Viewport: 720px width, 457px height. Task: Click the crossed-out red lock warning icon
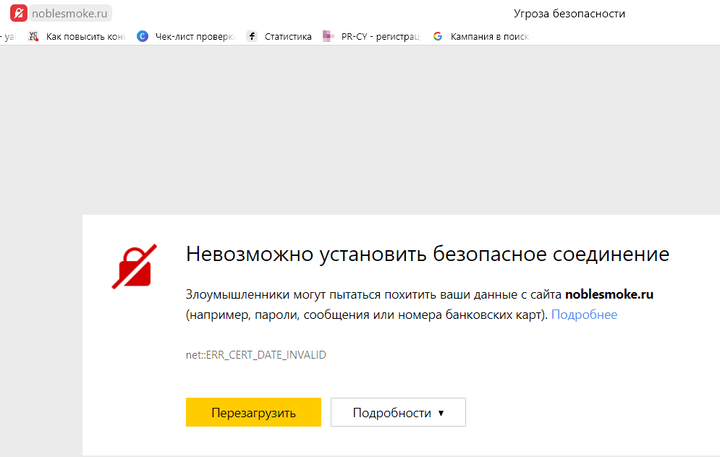(135, 266)
